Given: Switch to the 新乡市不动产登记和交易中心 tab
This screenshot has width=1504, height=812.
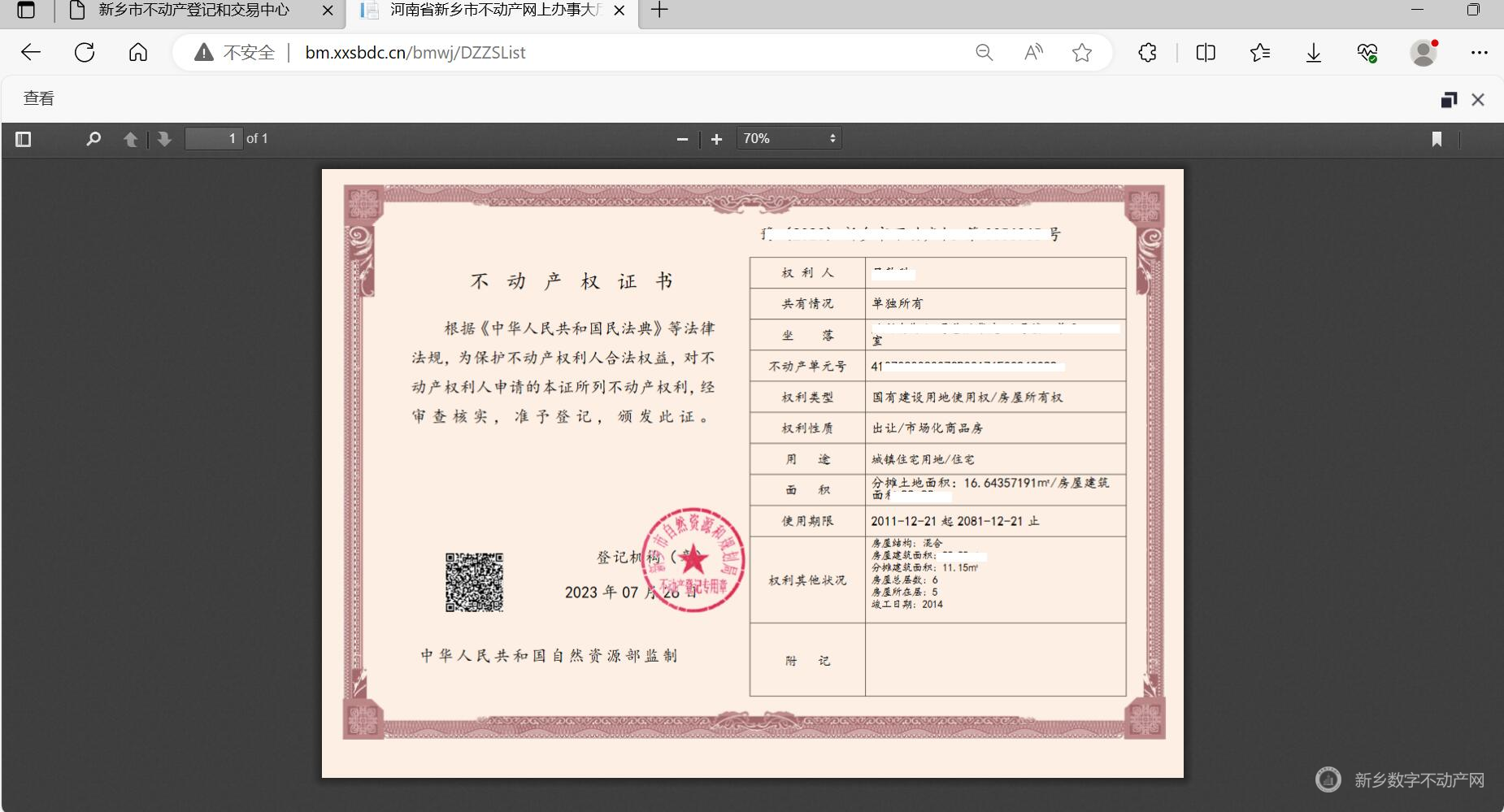Looking at the screenshot, I should pyautogui.click(x=193, y=11).
